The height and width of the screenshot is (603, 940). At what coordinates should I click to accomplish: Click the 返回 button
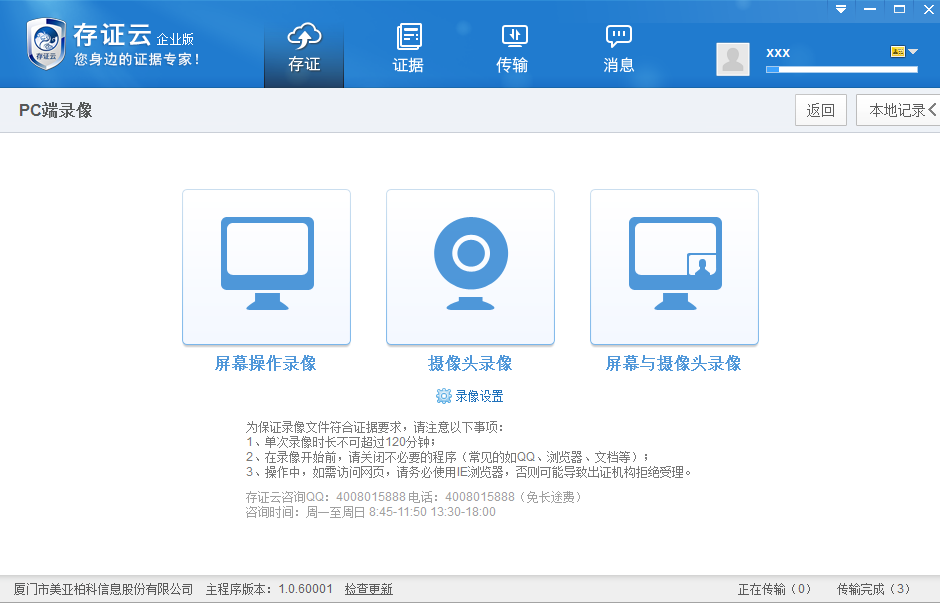click(x=821, y=110)
